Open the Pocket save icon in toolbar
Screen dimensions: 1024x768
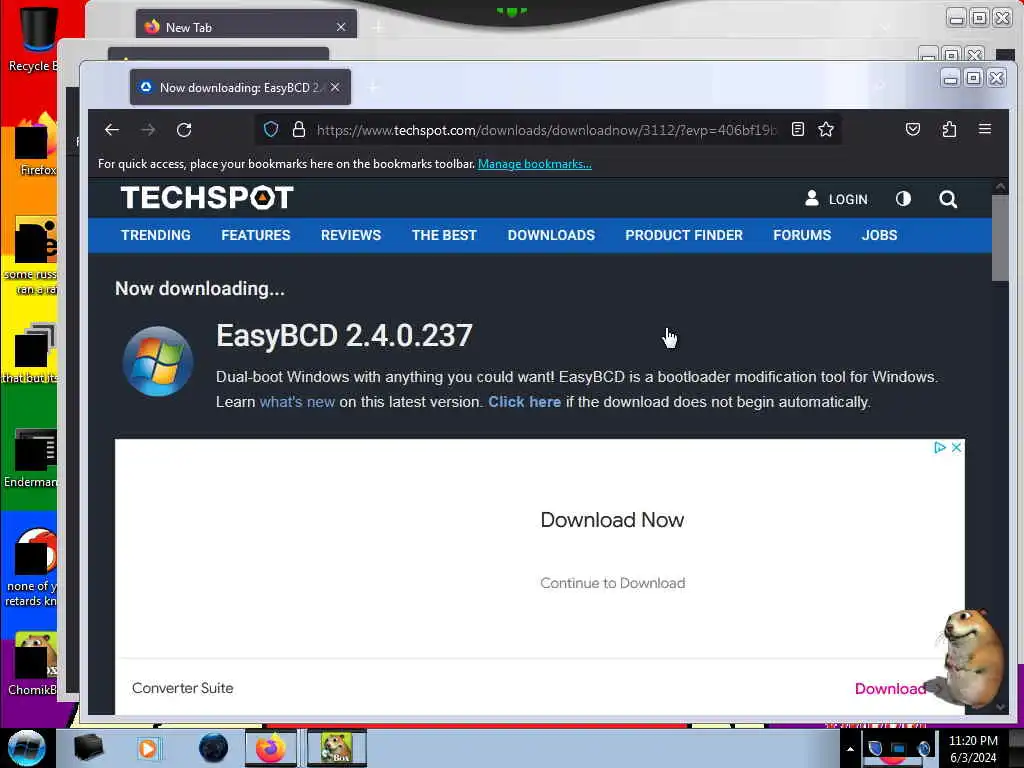coord(913,129)
